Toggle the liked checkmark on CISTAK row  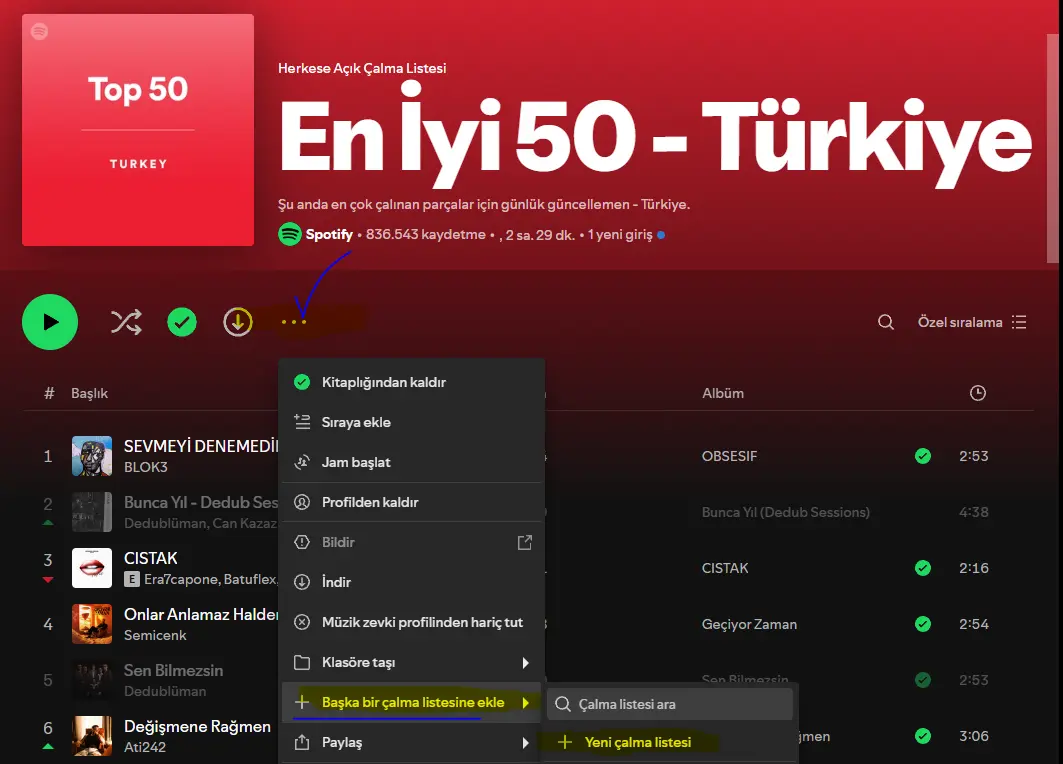click(x=923, y=568)
